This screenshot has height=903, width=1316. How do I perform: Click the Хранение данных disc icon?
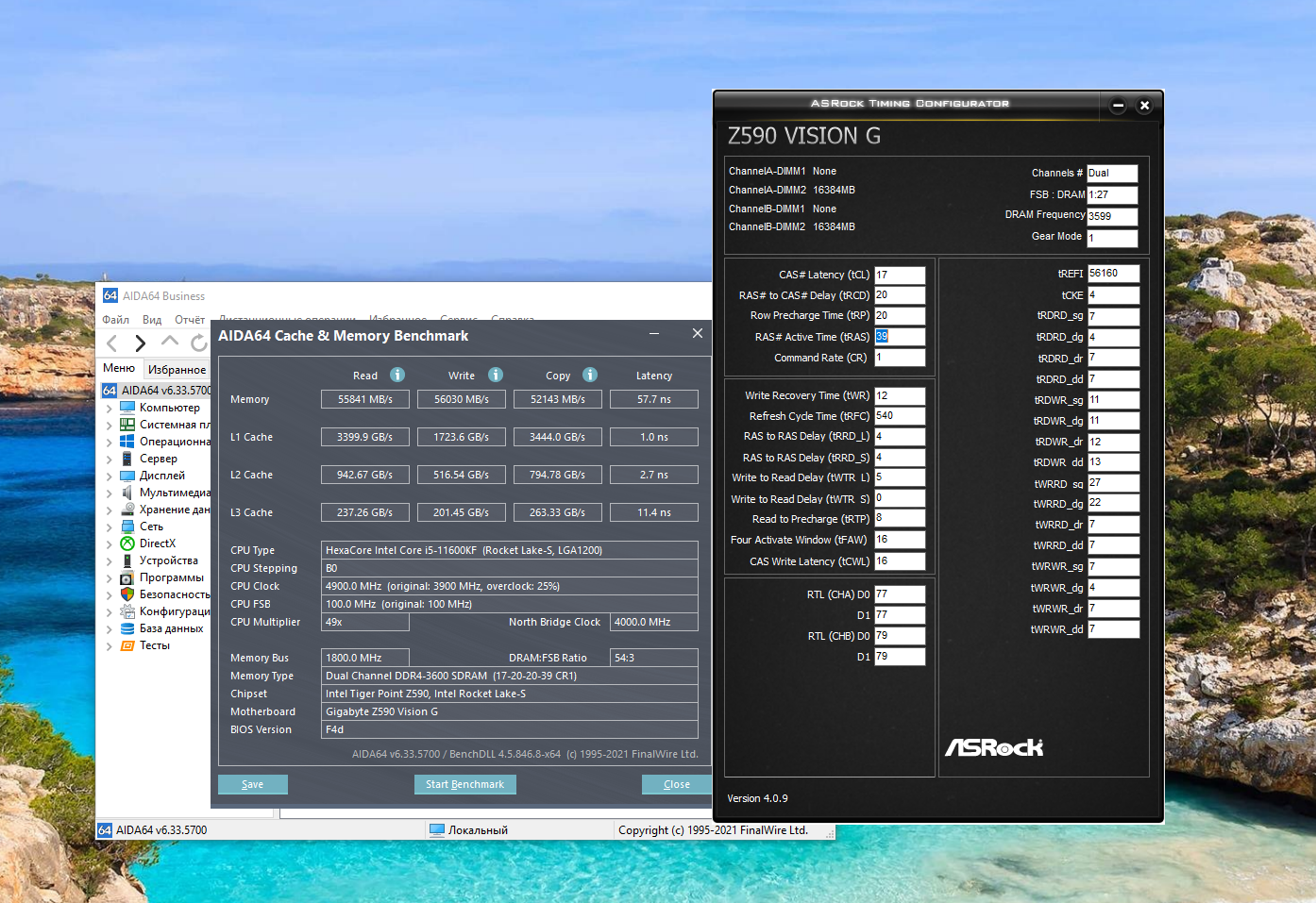click(127, 510)
